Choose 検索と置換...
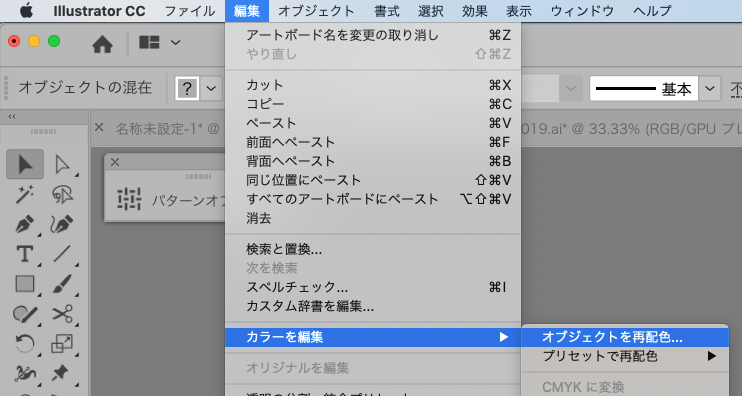 coord(373,249)
